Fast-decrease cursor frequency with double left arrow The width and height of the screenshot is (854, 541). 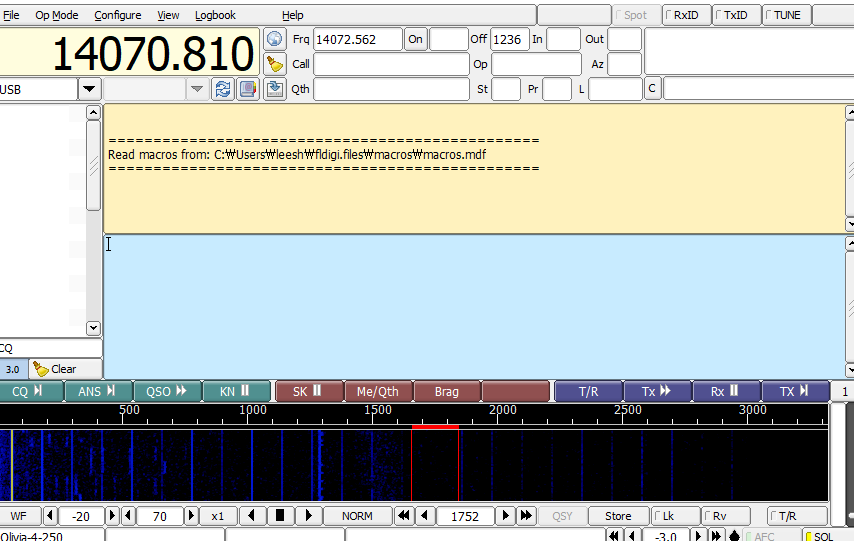tap(404, 515)
